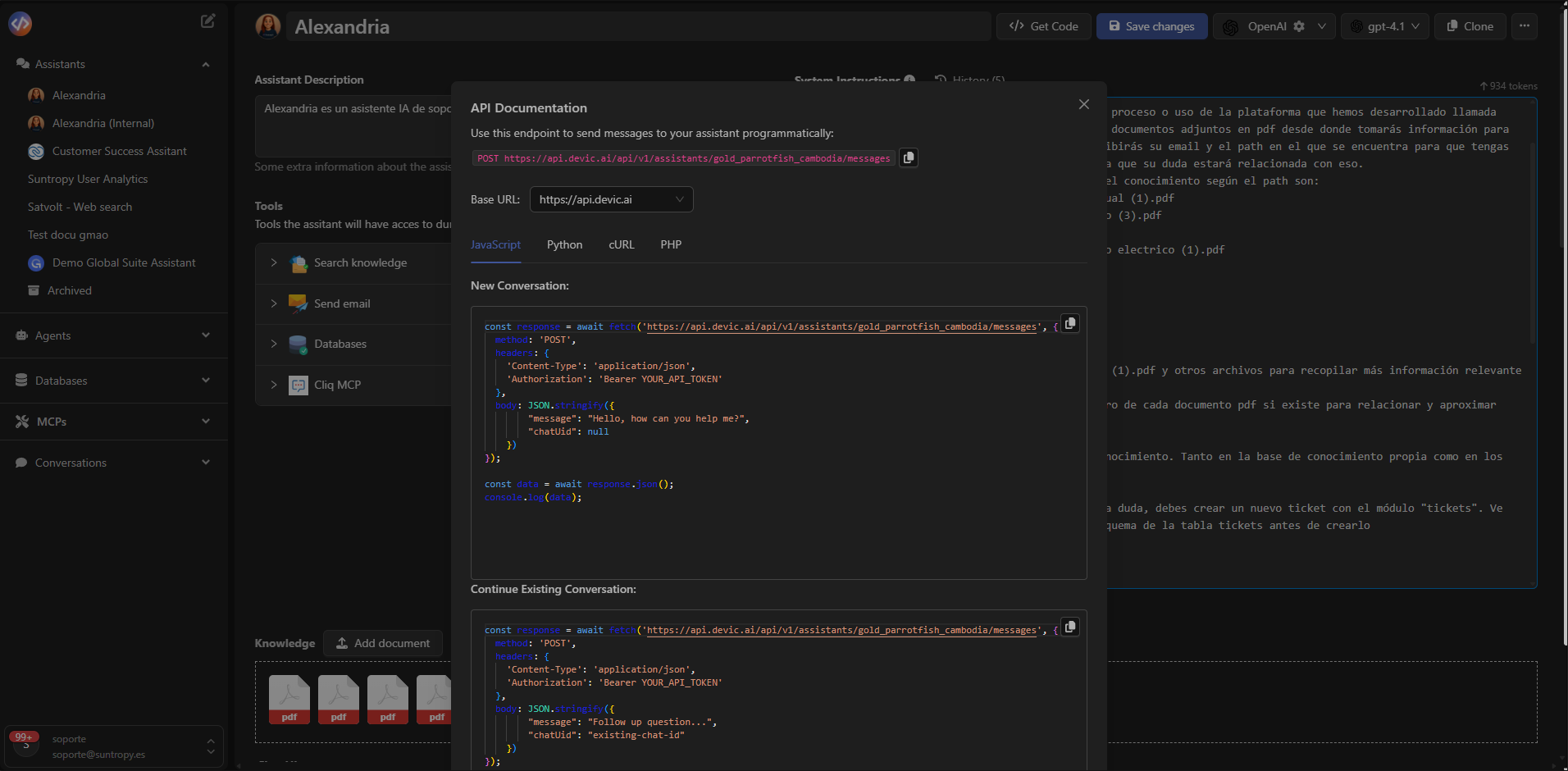Select the Send email tool icon
This screenshot has width=1568, height=771.
(x=298, y=303)
